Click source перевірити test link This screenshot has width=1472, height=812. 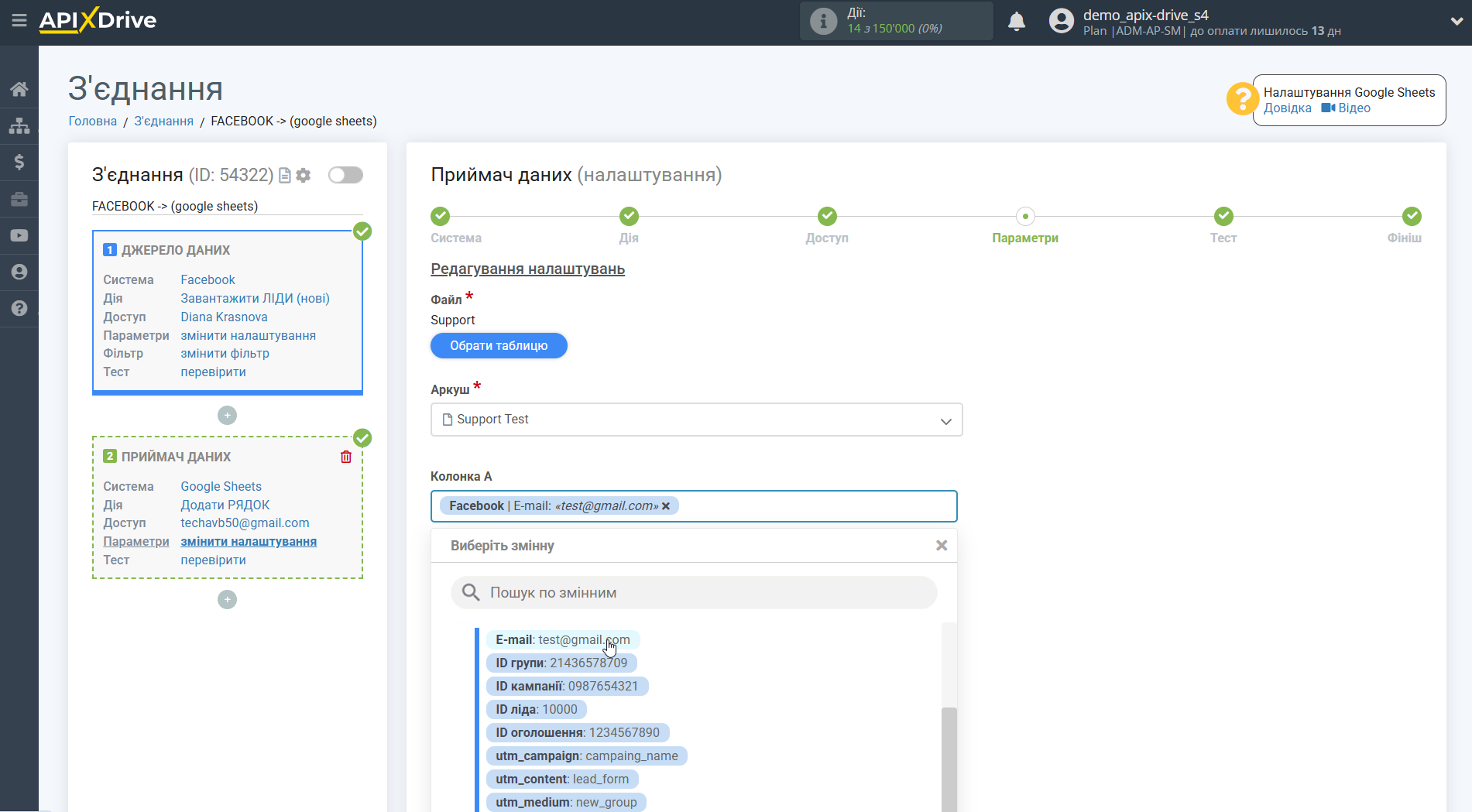[x=213, y=372]
